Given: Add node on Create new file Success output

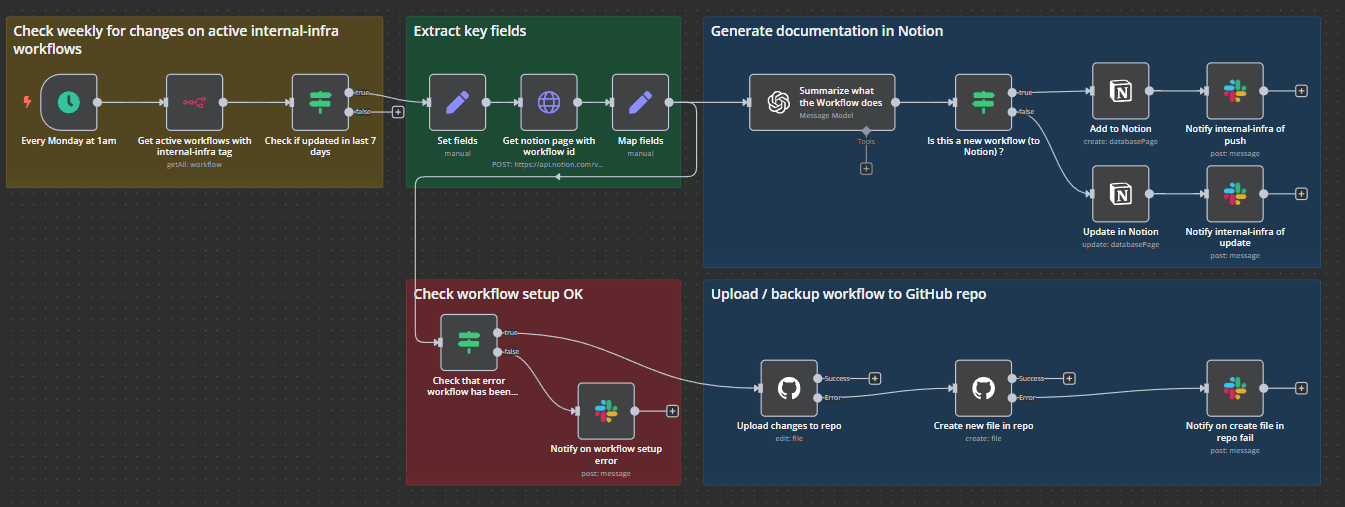Looking at the screenshot, I should pyautogui.click(x=1069, y=378).
